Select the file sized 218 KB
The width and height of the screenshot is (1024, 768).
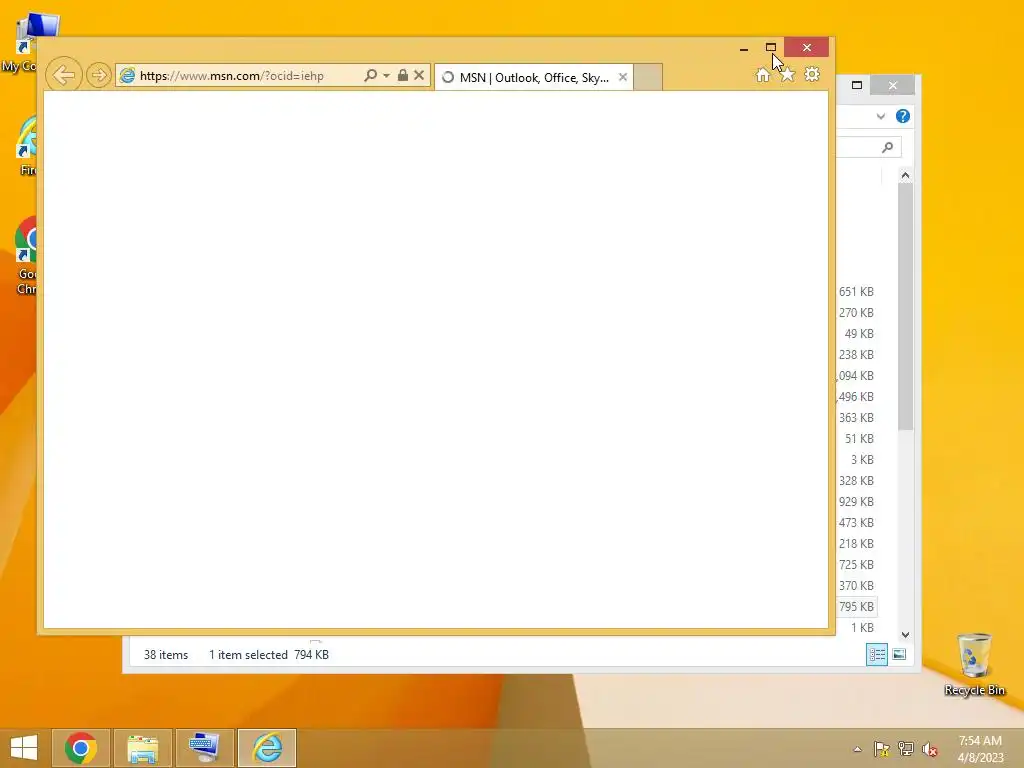[856, 543]
